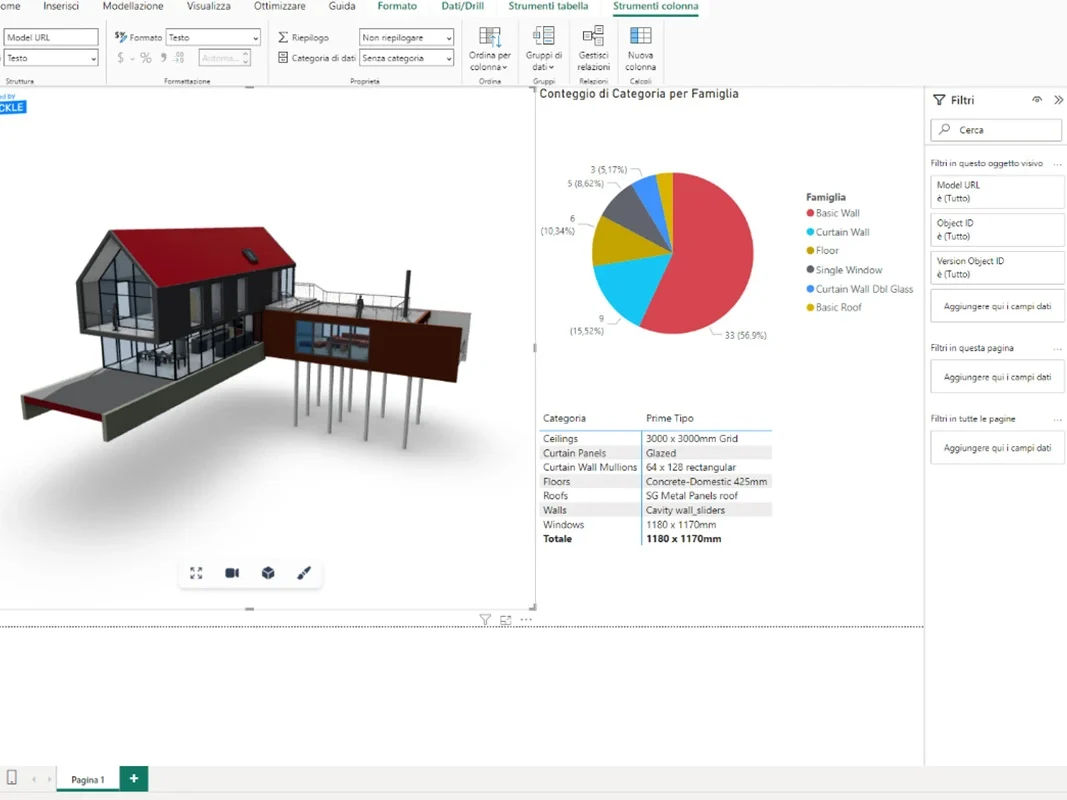This screenshot has height=800, width=1067.
Task: Open the Testo data type dropdown
Action: pos(50,59)
